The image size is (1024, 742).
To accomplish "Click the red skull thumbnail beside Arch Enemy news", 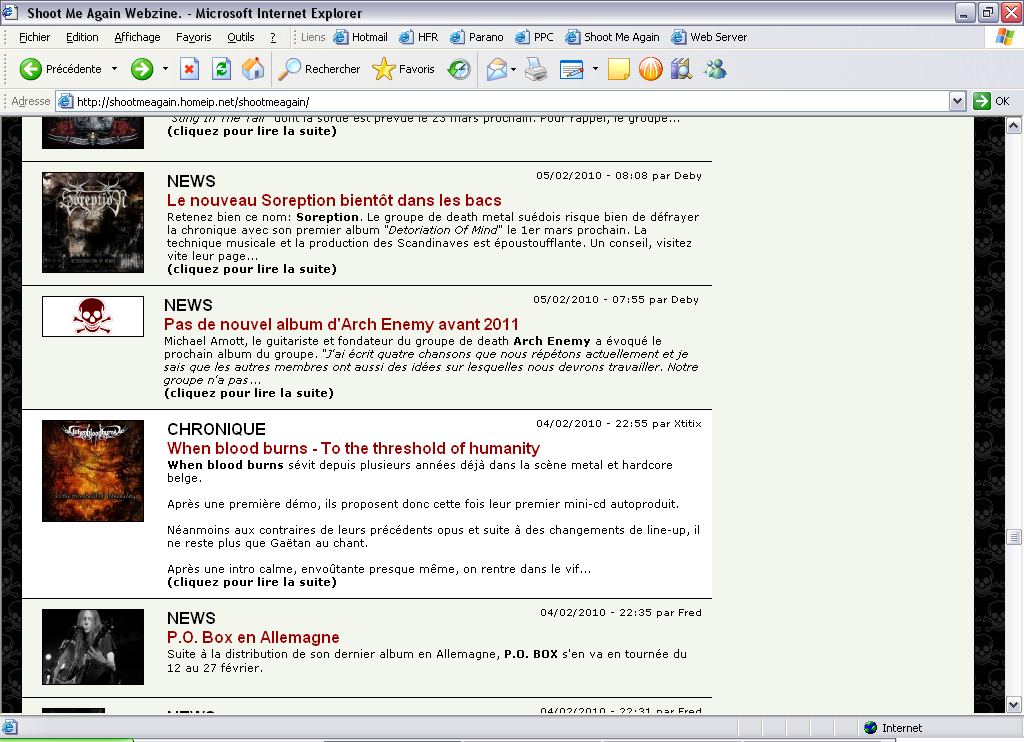I will coord(93,316).
